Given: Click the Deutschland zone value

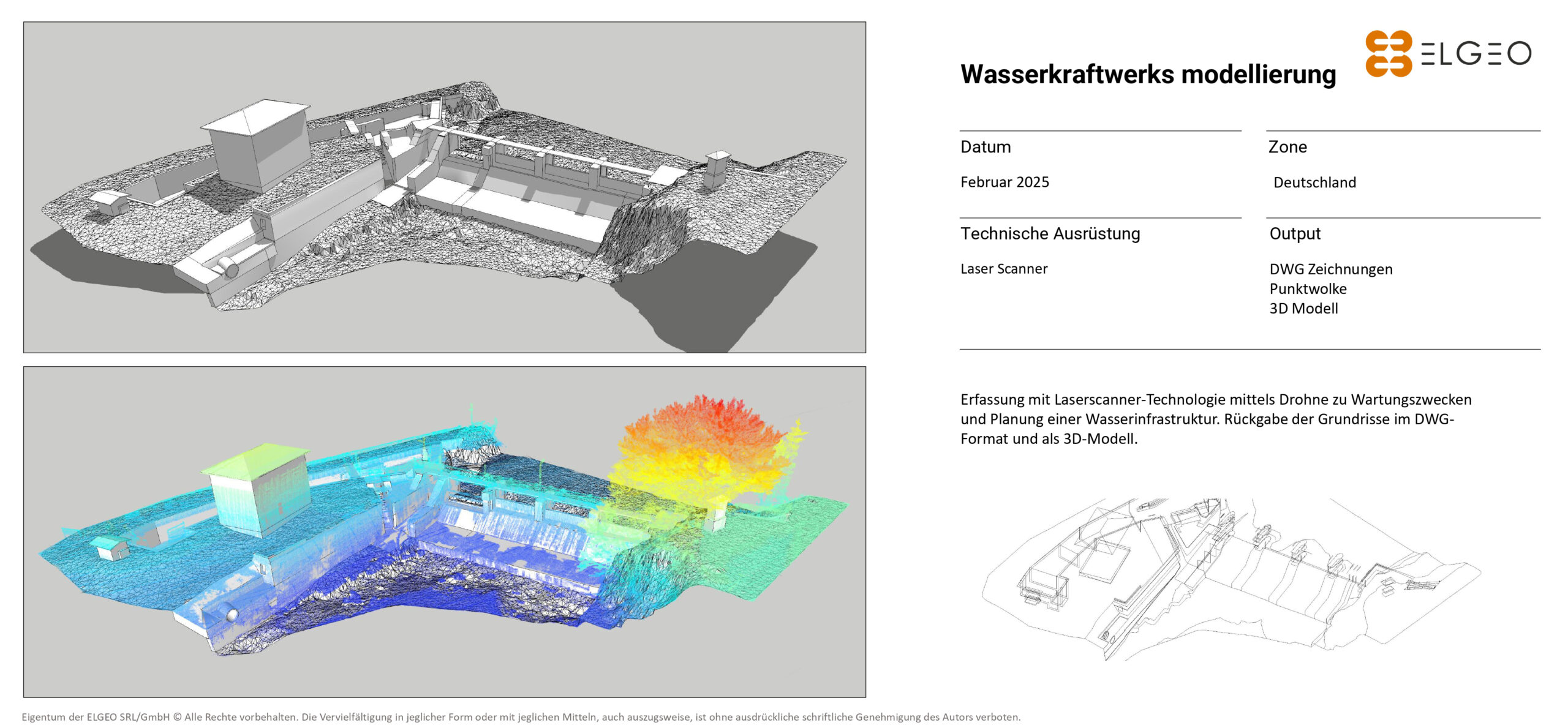Looking at the screenshot, I should pos(1314,182).
